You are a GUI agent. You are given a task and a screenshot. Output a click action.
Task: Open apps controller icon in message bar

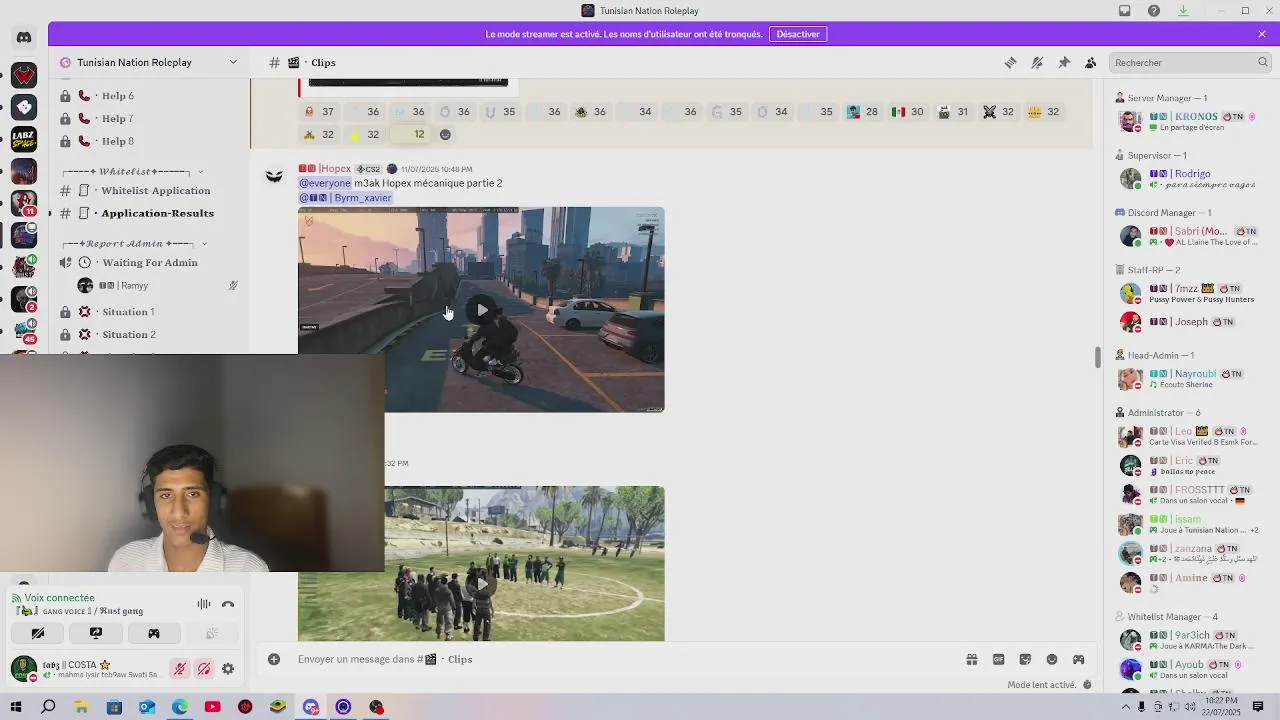point(1078,659)
